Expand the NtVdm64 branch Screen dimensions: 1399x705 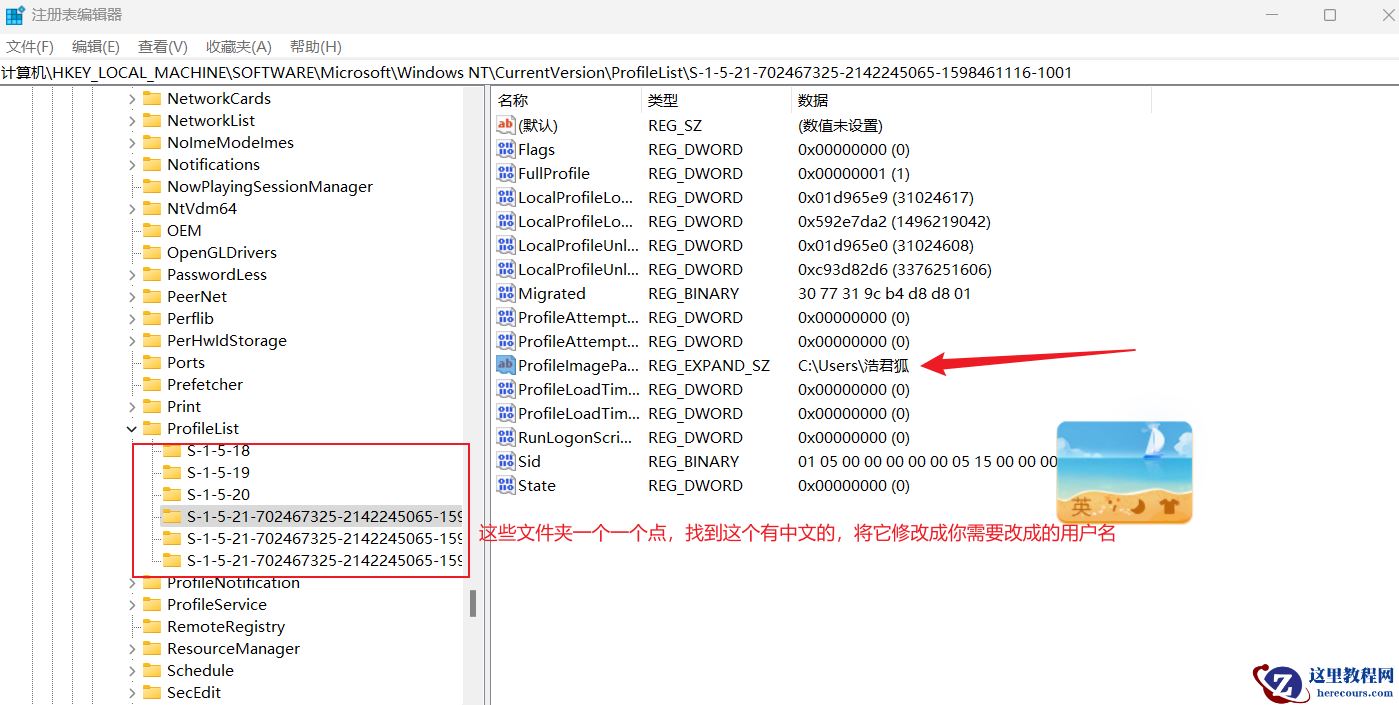point(131,208)
